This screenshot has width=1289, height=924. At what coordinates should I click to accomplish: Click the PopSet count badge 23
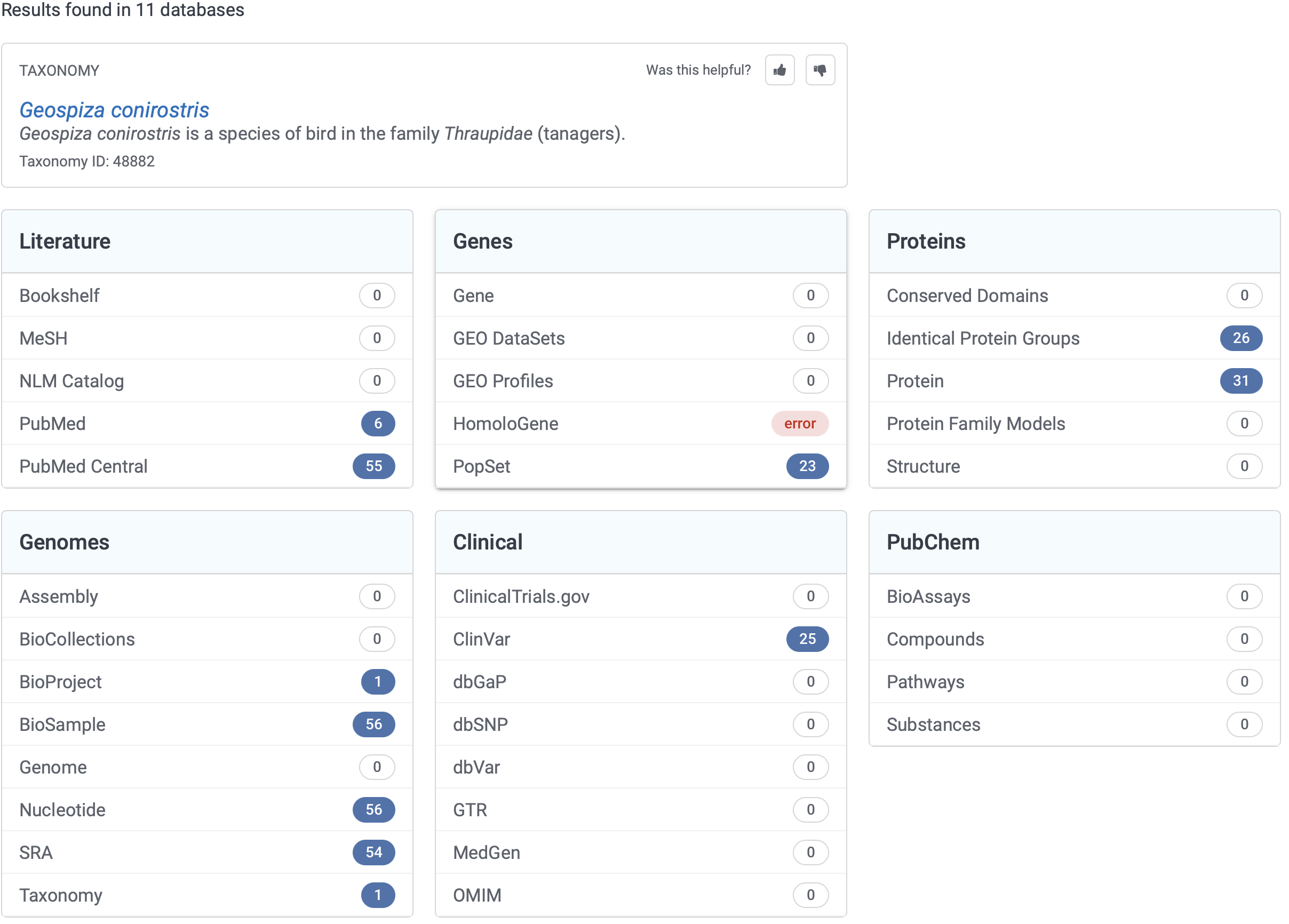coord(807,466)
